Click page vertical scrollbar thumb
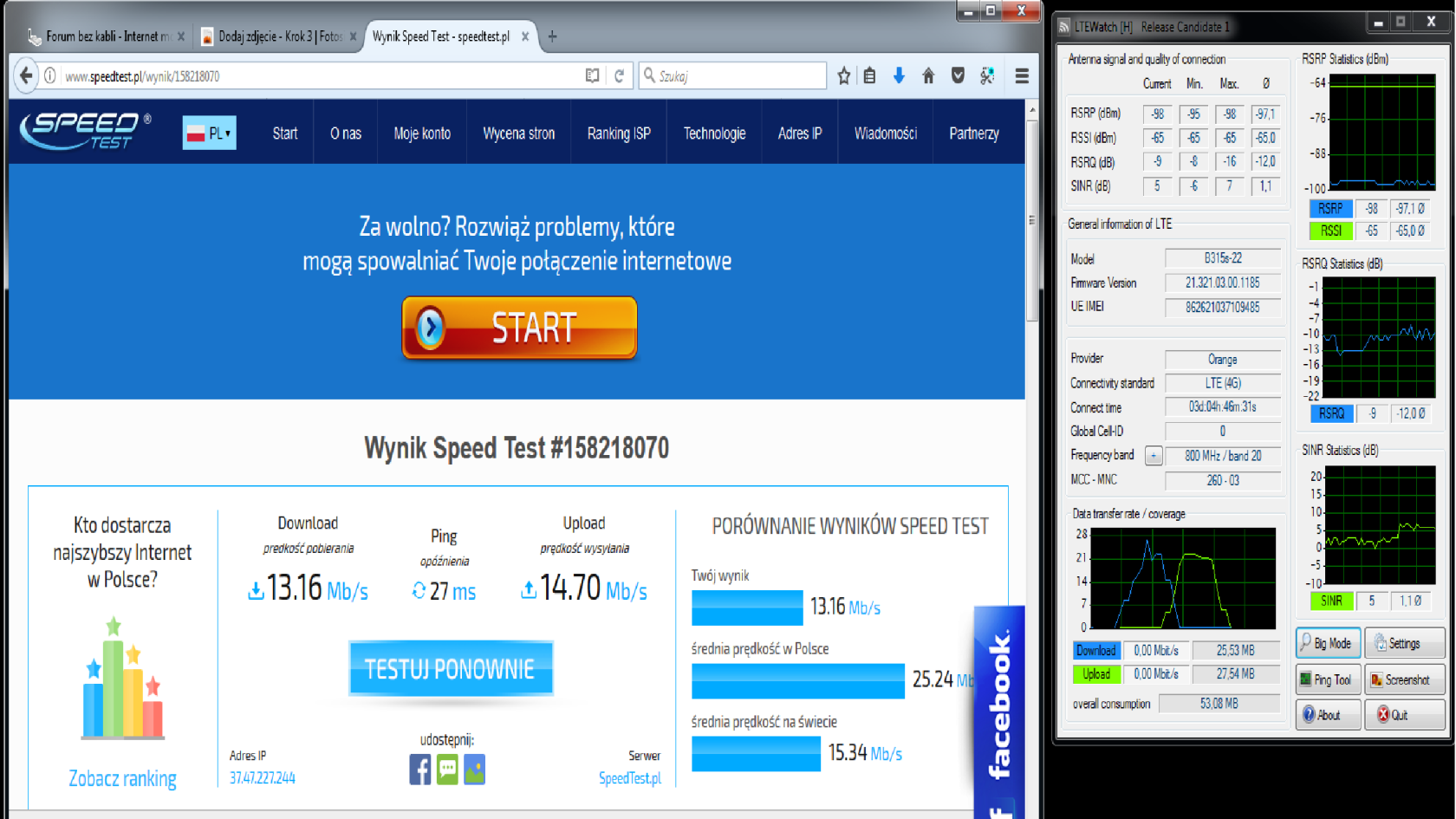The height and width of the screenshot is (819, 1456). point(1031,221)
